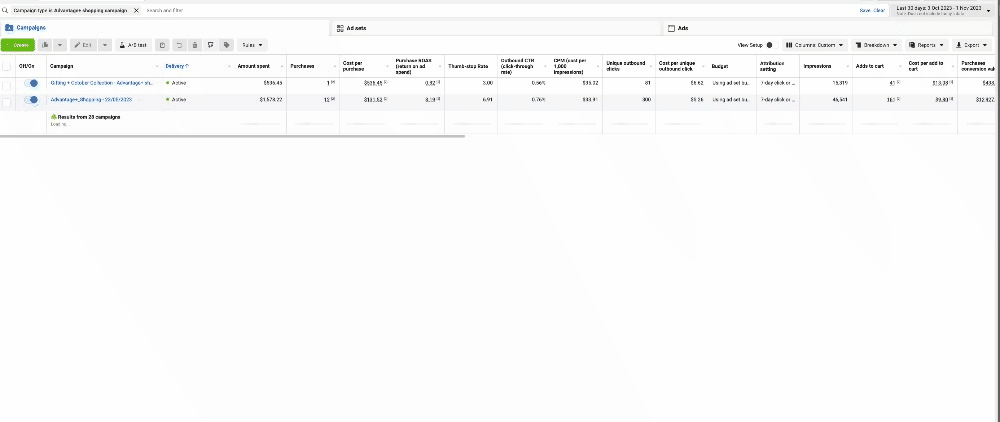The width and height of the screenshot is (1000, 422).
Task: Open the Reports dropdown
Action: click(x=926, y=45)
